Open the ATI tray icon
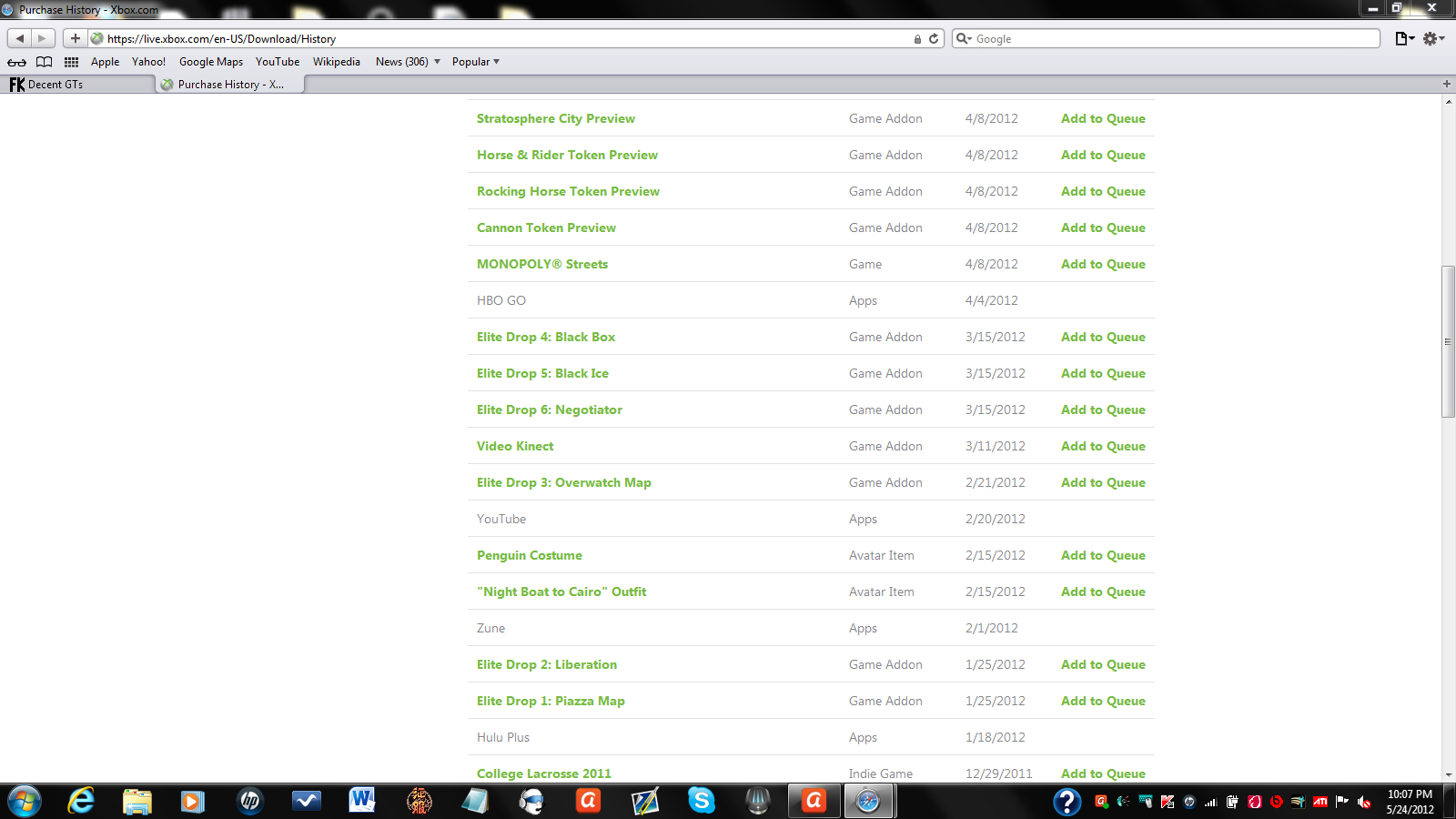This screenshot has height=819, width=1456. point(1319,802)
